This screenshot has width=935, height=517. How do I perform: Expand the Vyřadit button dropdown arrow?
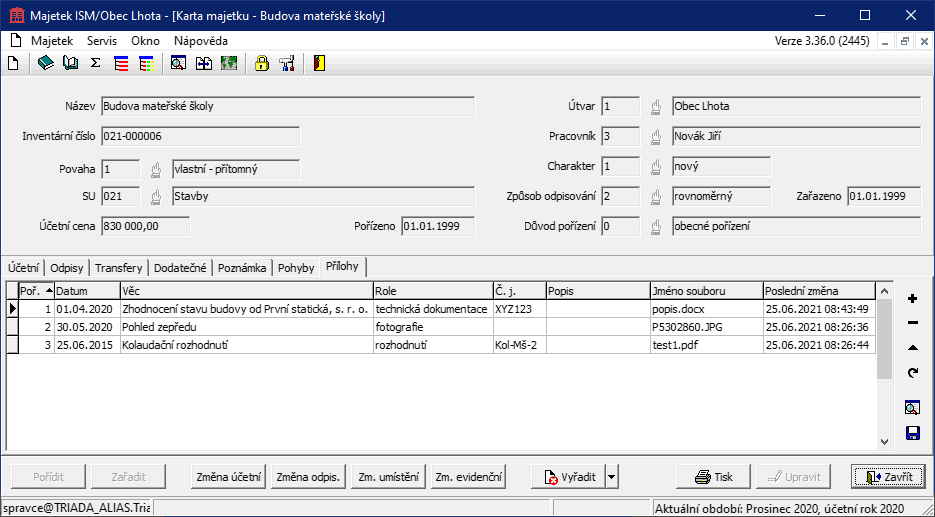[x=611, y=477]
